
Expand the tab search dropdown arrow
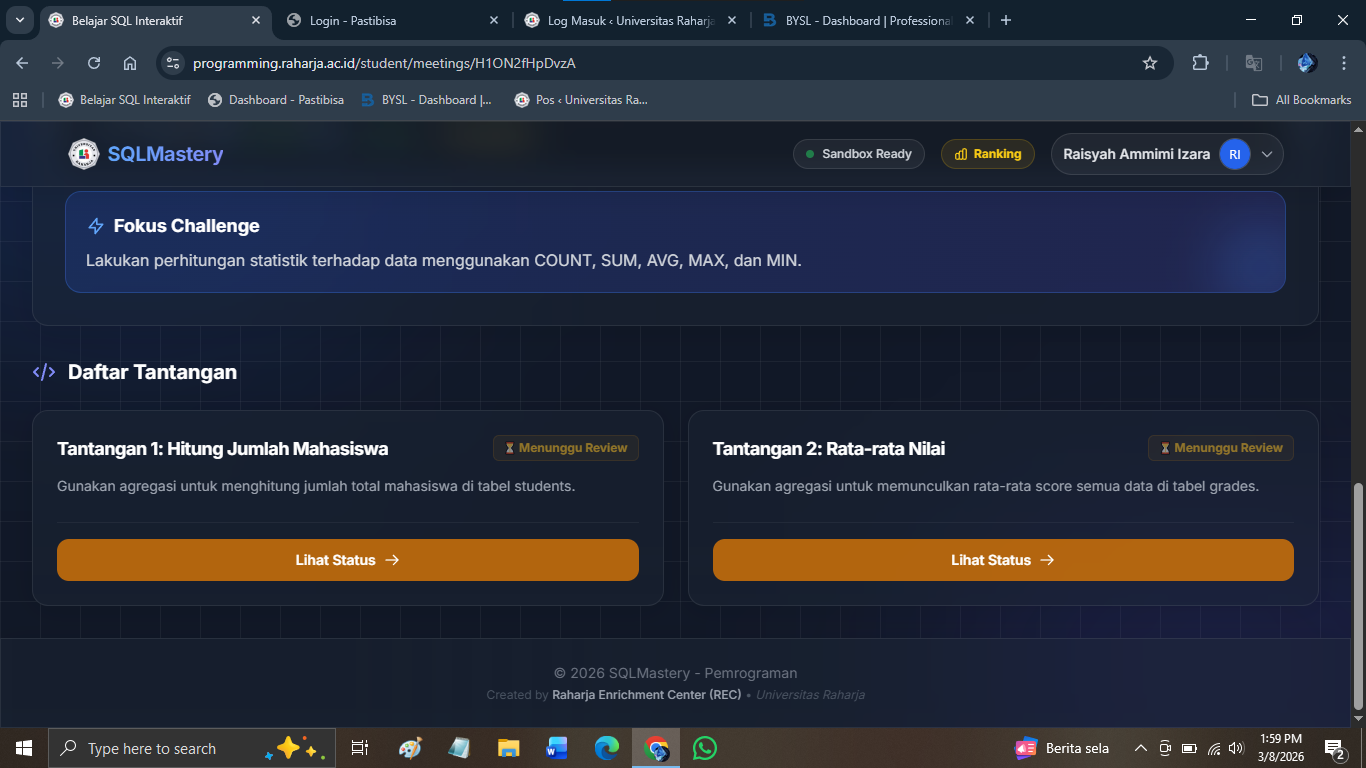(x=20, y=20)
